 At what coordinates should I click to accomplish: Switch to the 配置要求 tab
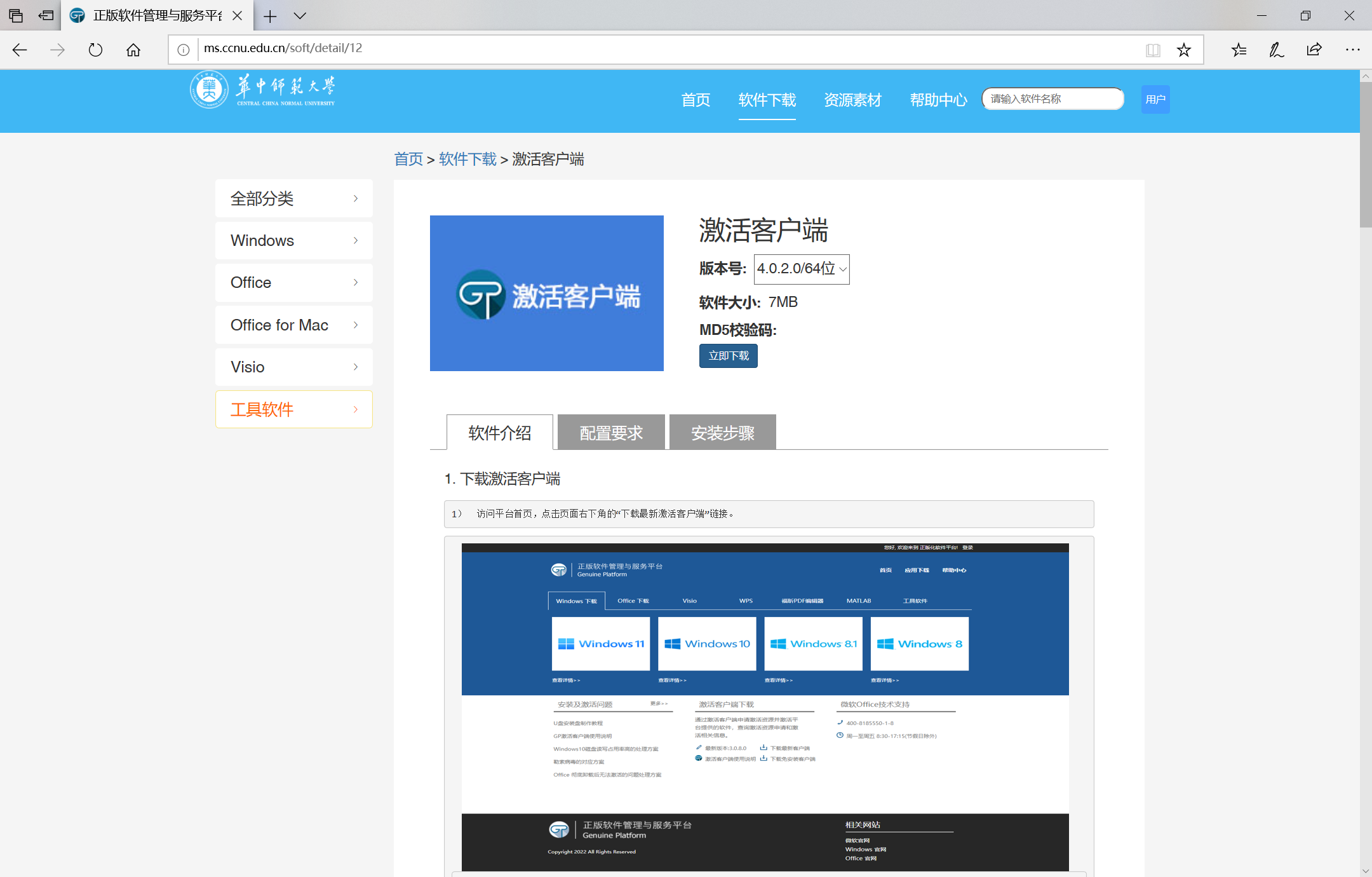click(611, 433)
